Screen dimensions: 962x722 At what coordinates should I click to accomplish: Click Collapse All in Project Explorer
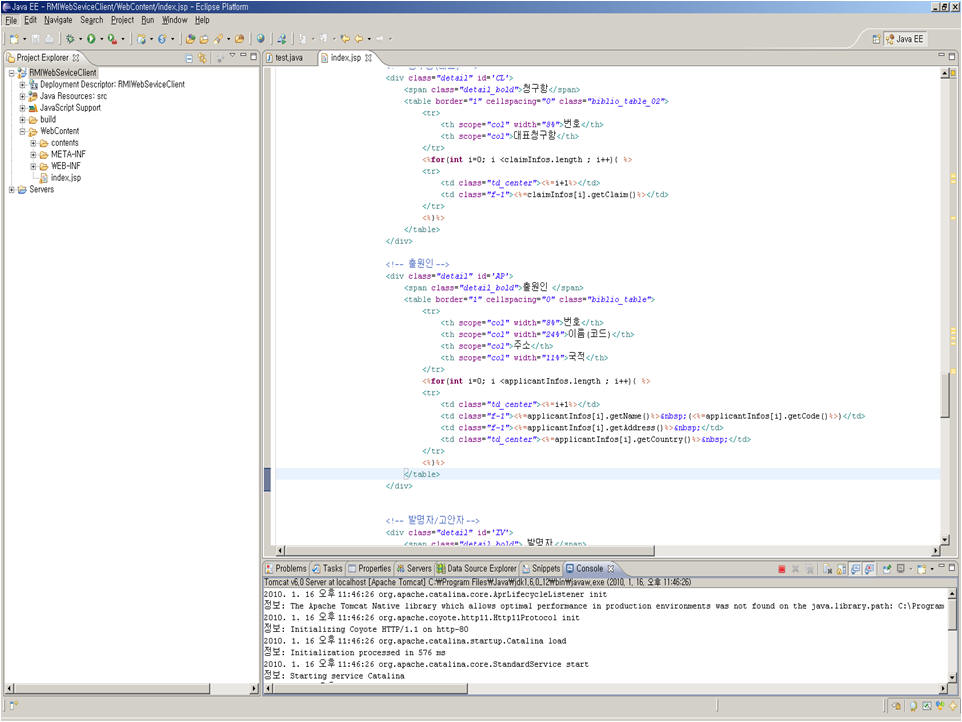(189, 58)
